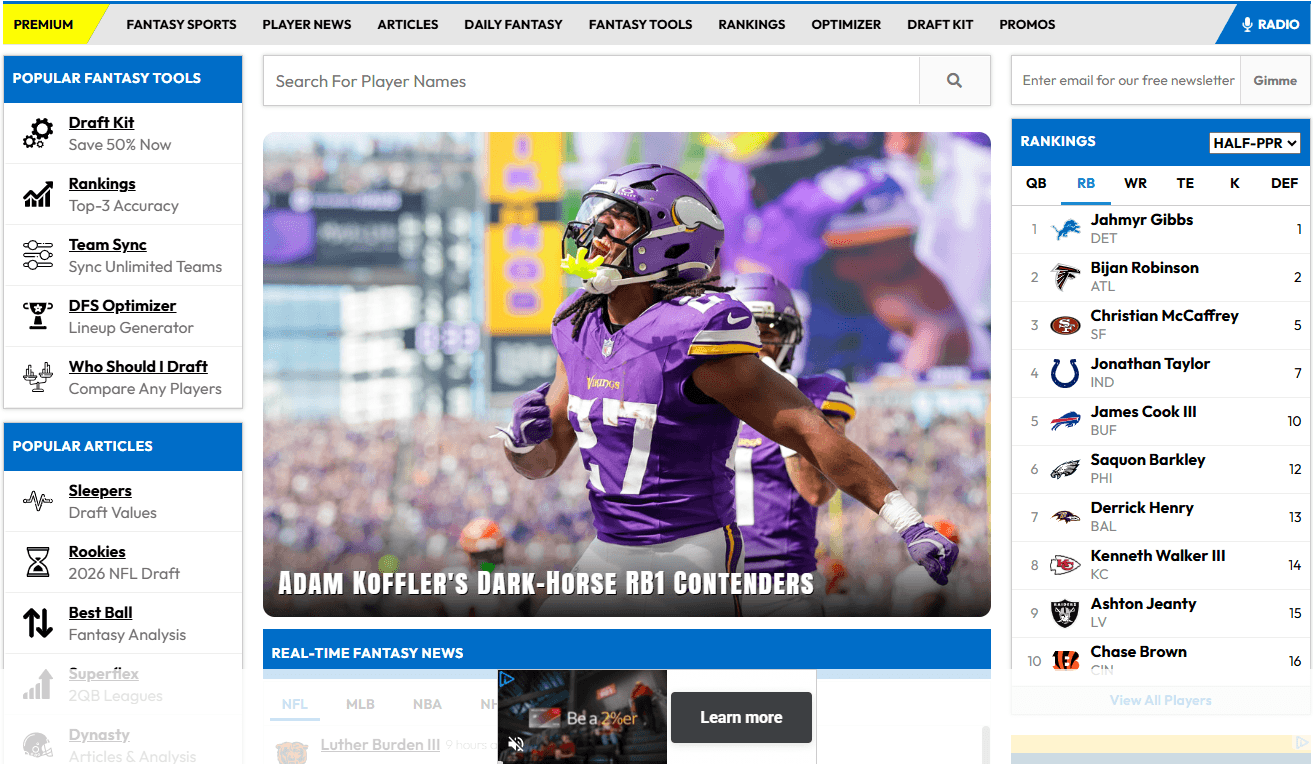Image resolution: width=1313 pixels, height=764 pixels.
Task: Click the Who Should I Draft scales icon
Action: [x=38, y=377]
